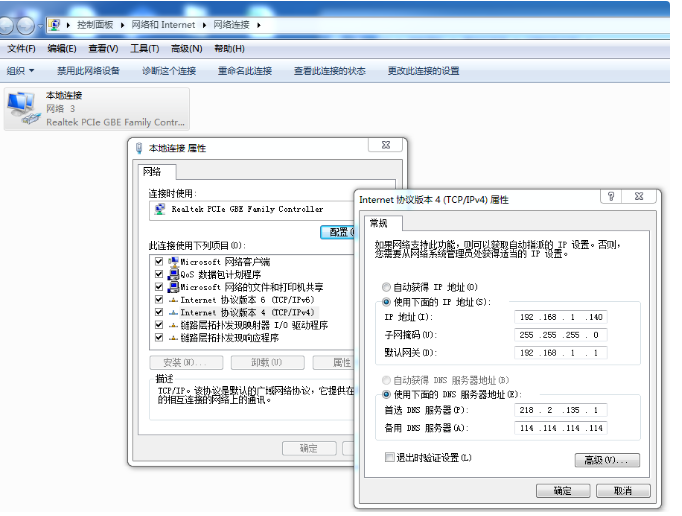
Task: Close the 本地连接 属性 dialog
Action: click(382, 146)
